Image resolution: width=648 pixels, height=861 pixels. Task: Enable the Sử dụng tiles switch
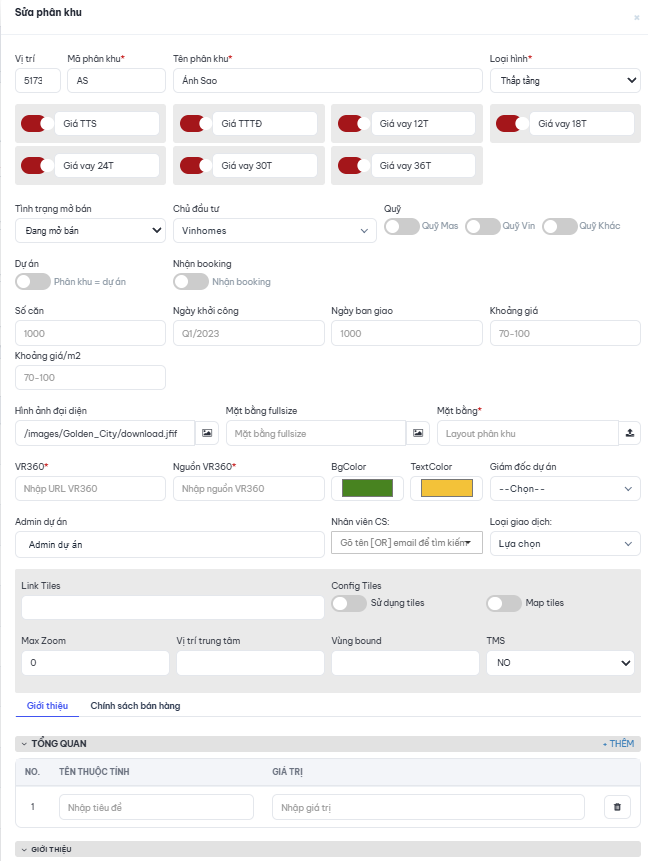click(349, 603)
